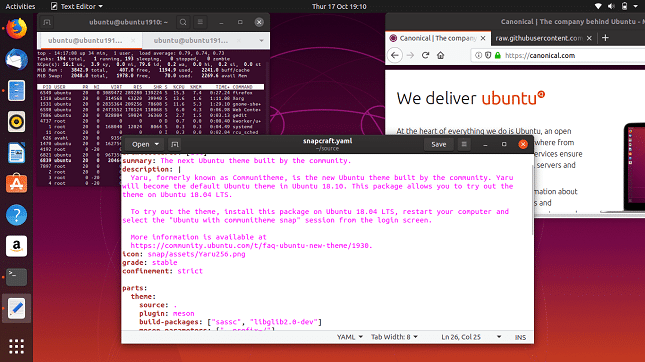Switch to raw.githubusercontent.com browser tab
This screenshot has width=645, height=362.
tap(538, 38)
